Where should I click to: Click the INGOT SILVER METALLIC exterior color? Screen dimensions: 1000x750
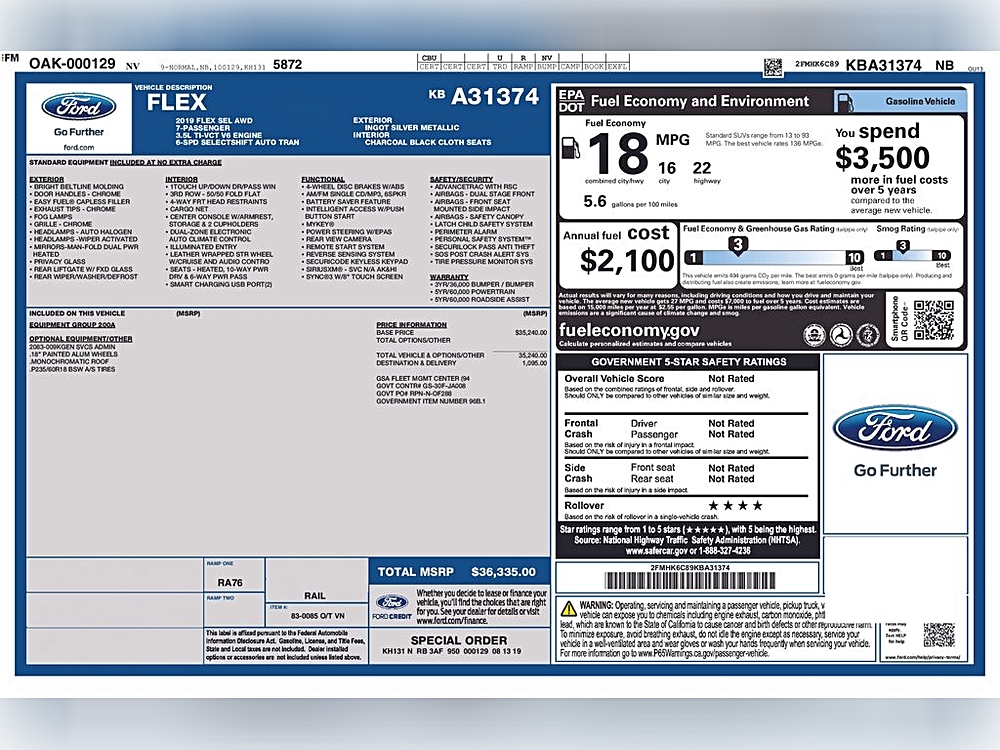click(412, 128)
